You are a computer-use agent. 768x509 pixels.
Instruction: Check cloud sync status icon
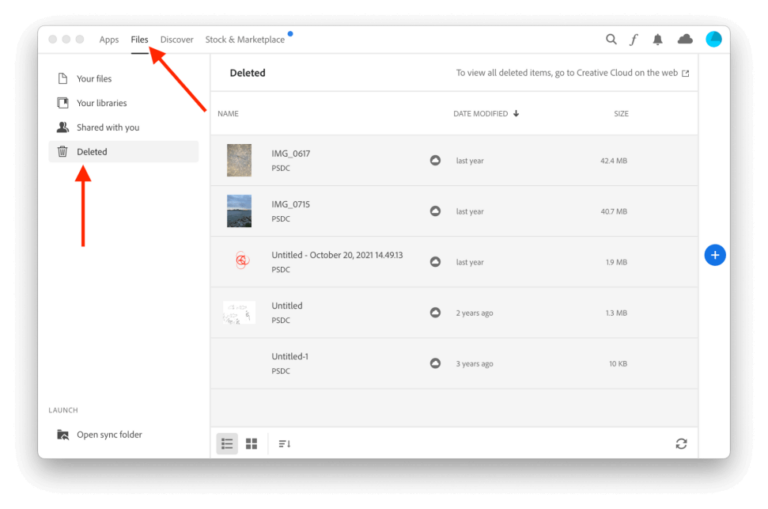tap(685, 39)
